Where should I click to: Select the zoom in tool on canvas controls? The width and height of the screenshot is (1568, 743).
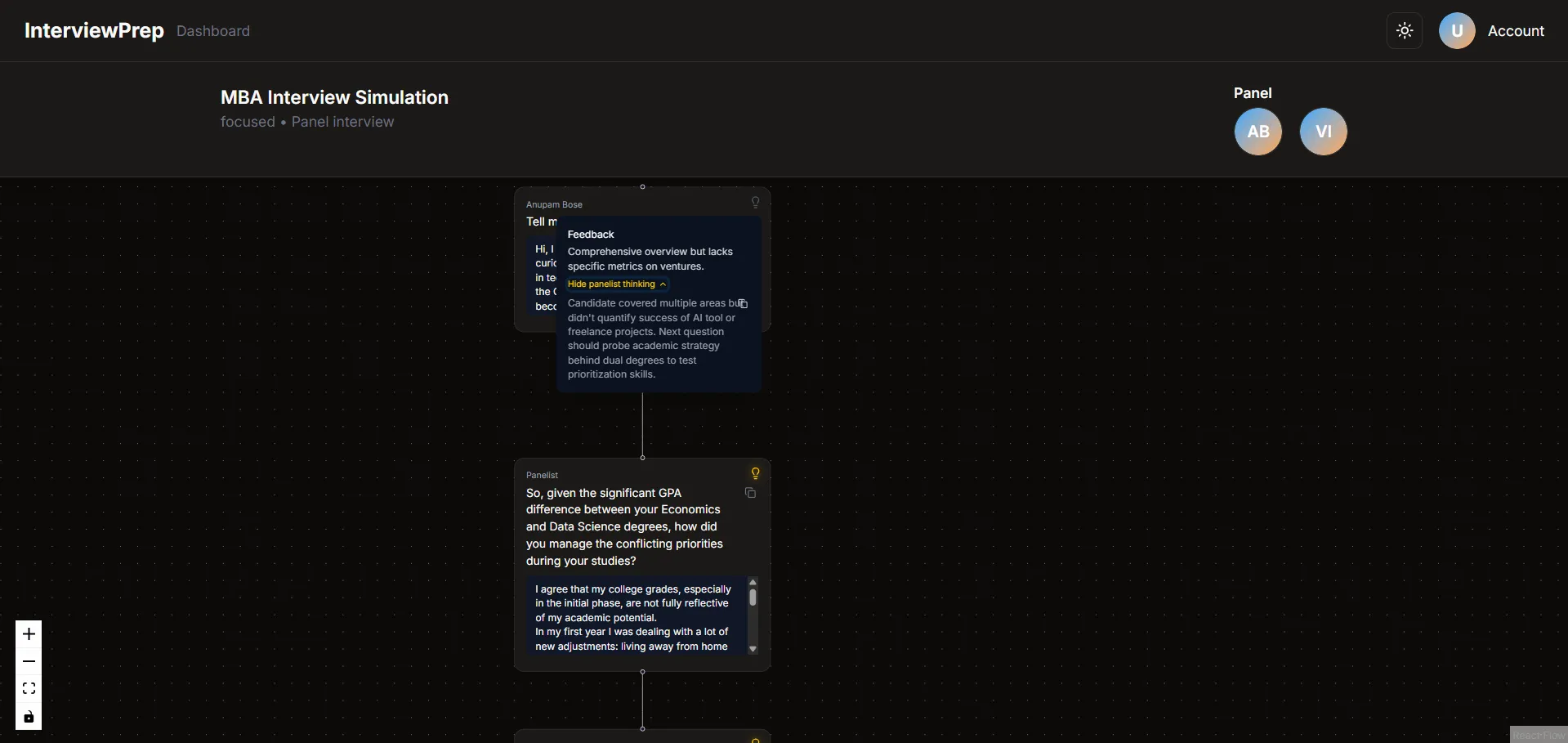coord(29,634)
